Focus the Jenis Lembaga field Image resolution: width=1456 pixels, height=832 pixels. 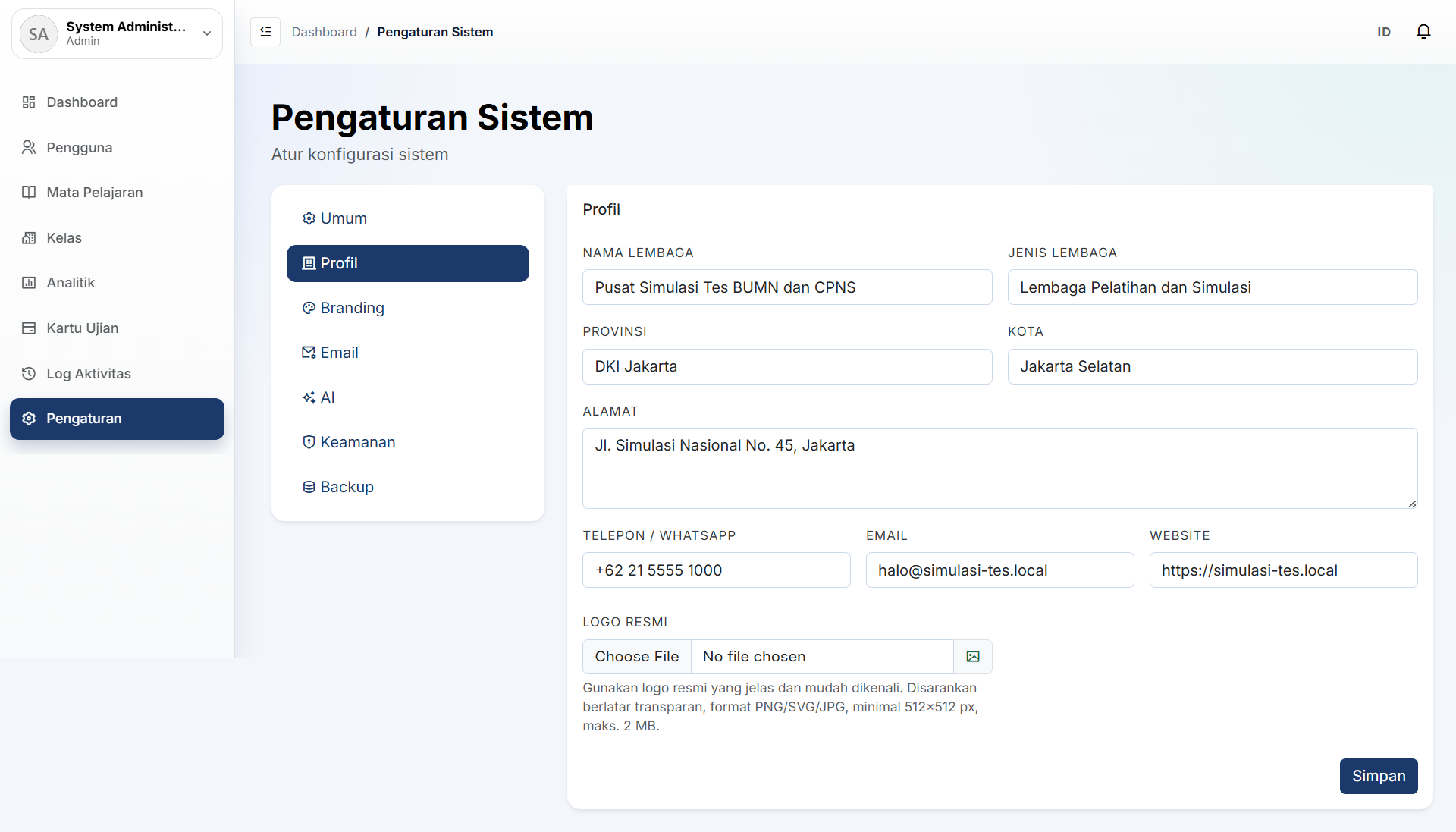tap(1213, 287)
